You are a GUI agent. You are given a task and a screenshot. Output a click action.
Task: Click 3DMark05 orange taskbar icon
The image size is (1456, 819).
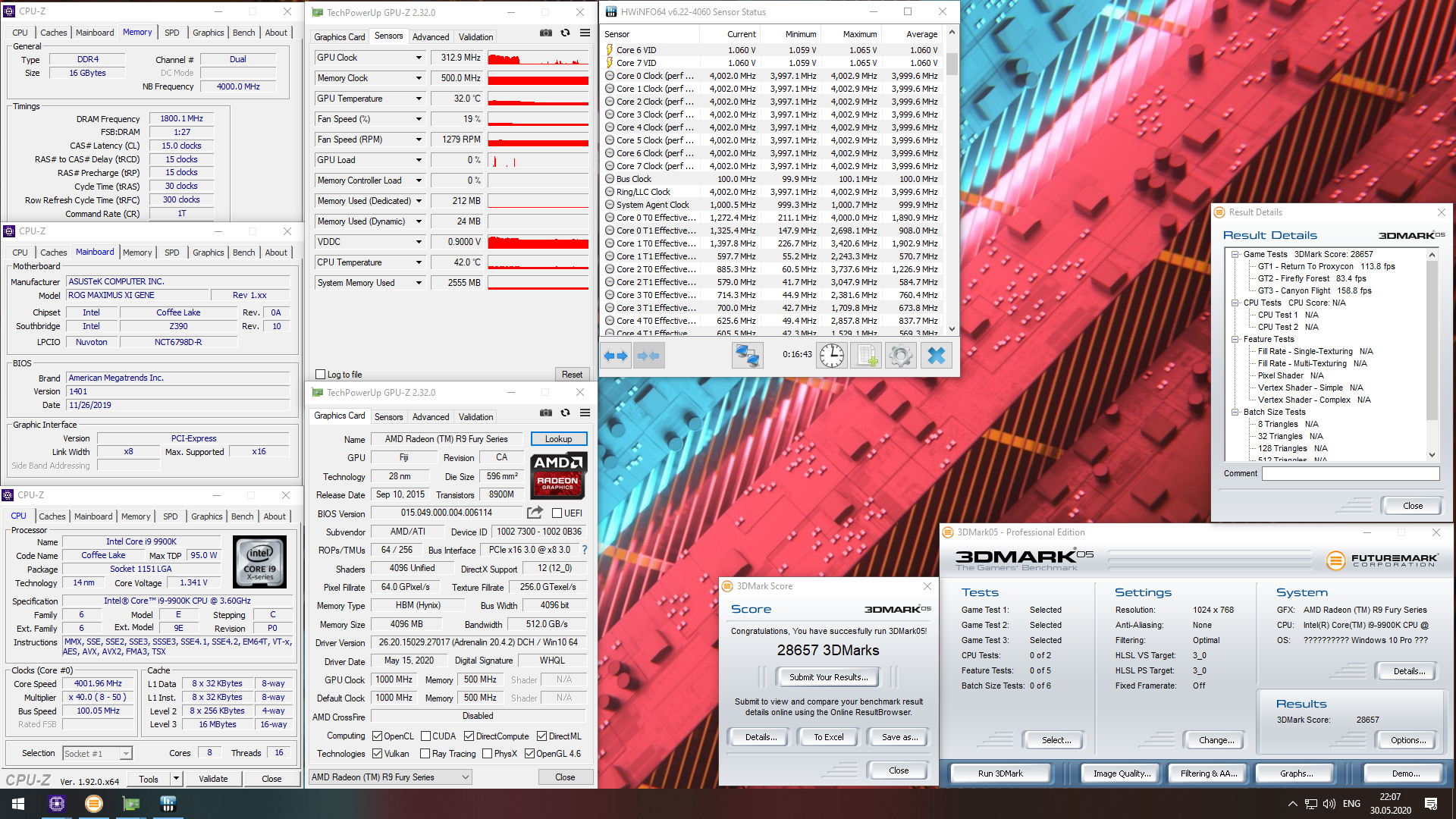tap(94, 804)
